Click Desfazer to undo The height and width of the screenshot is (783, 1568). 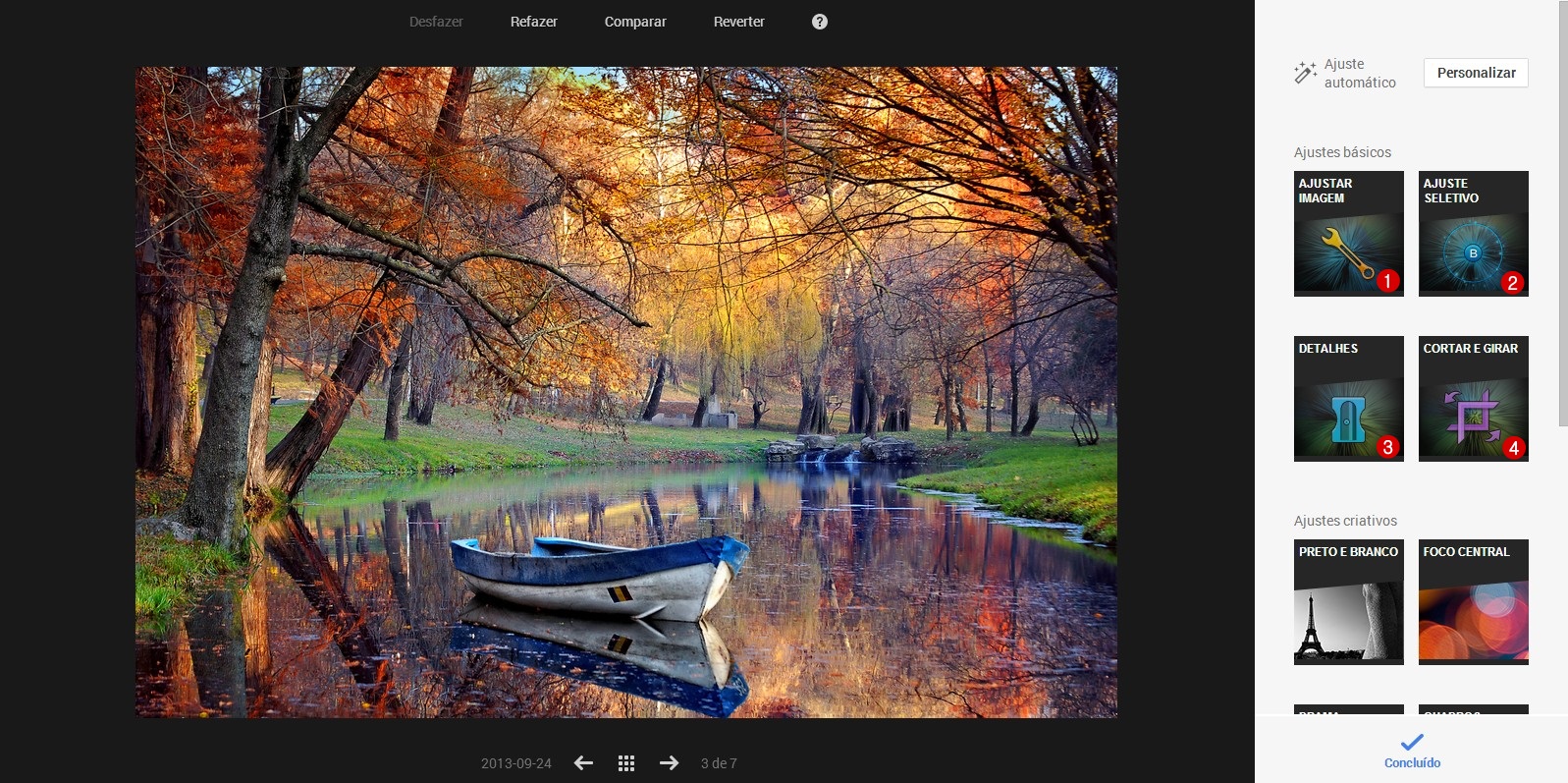pyautogui.click(x=436, y=22)
